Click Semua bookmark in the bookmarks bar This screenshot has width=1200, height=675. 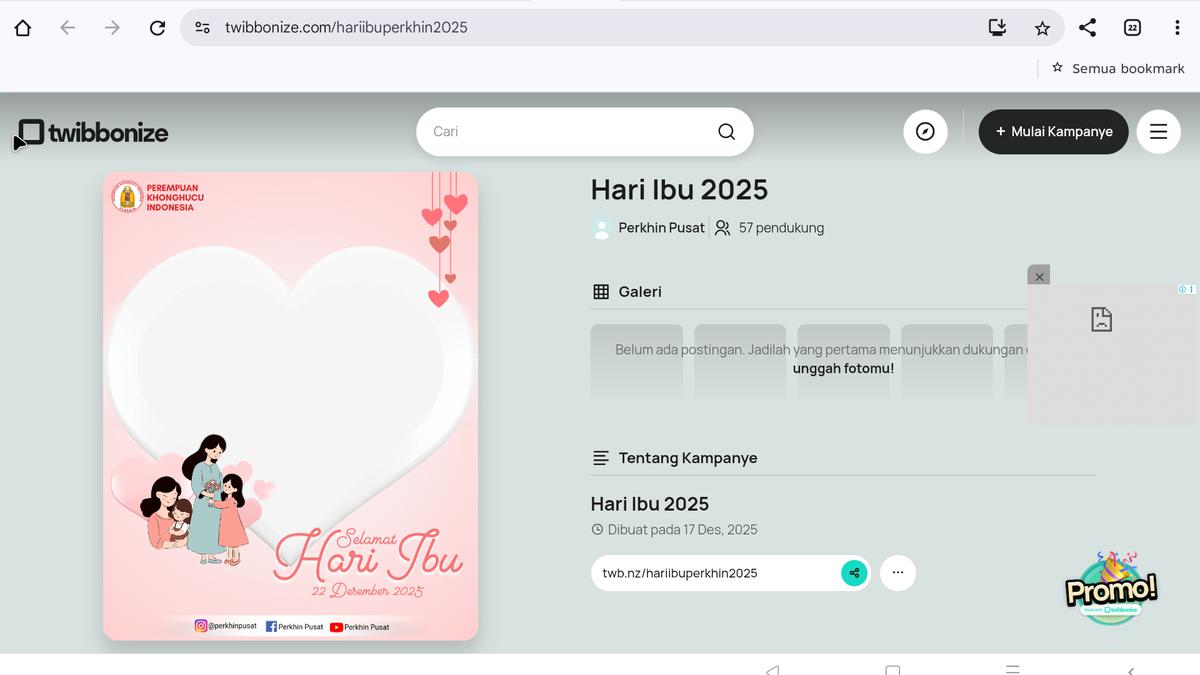pos(1117,67)
